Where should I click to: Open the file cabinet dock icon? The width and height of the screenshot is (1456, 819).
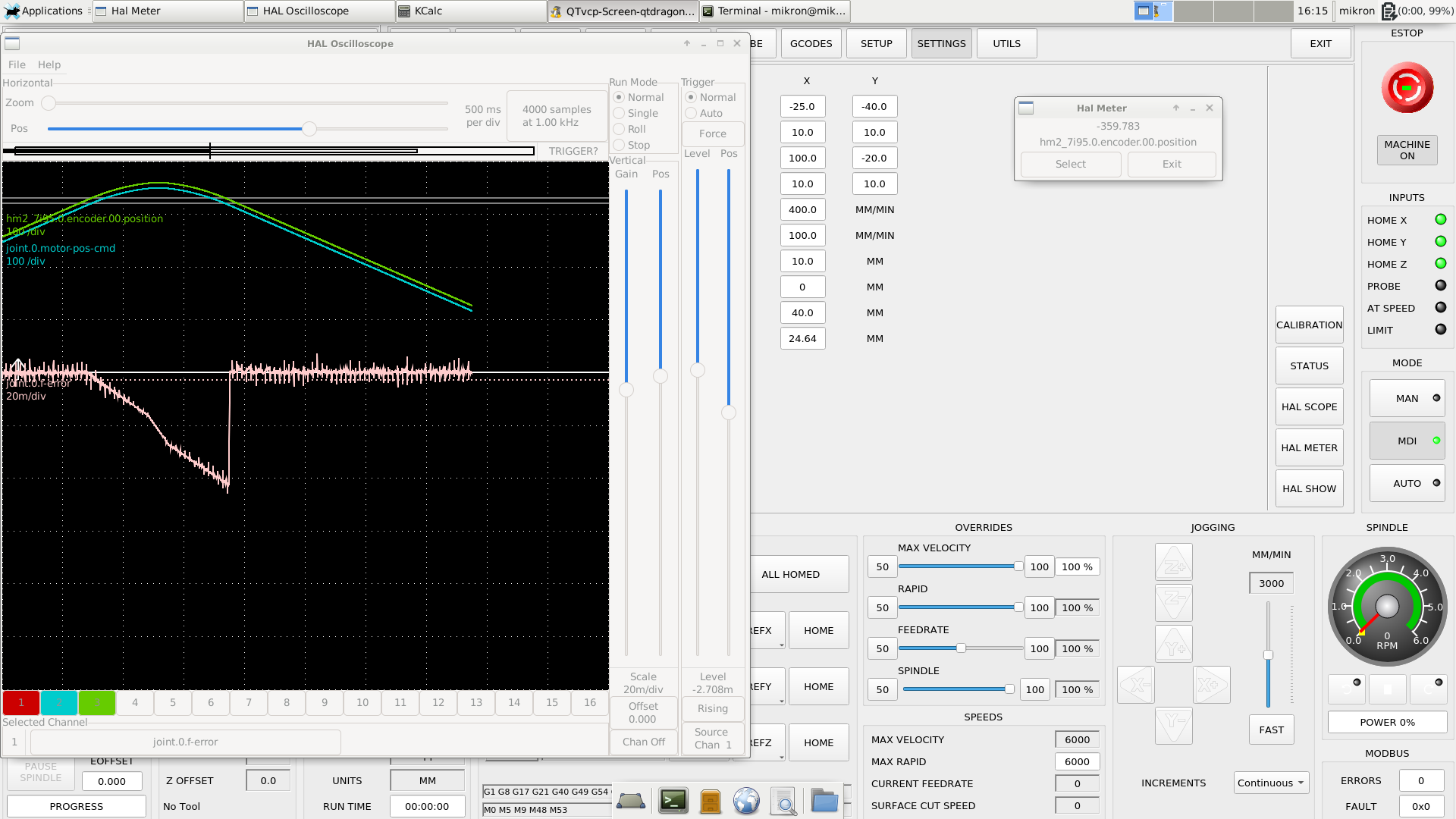point(711,801)
